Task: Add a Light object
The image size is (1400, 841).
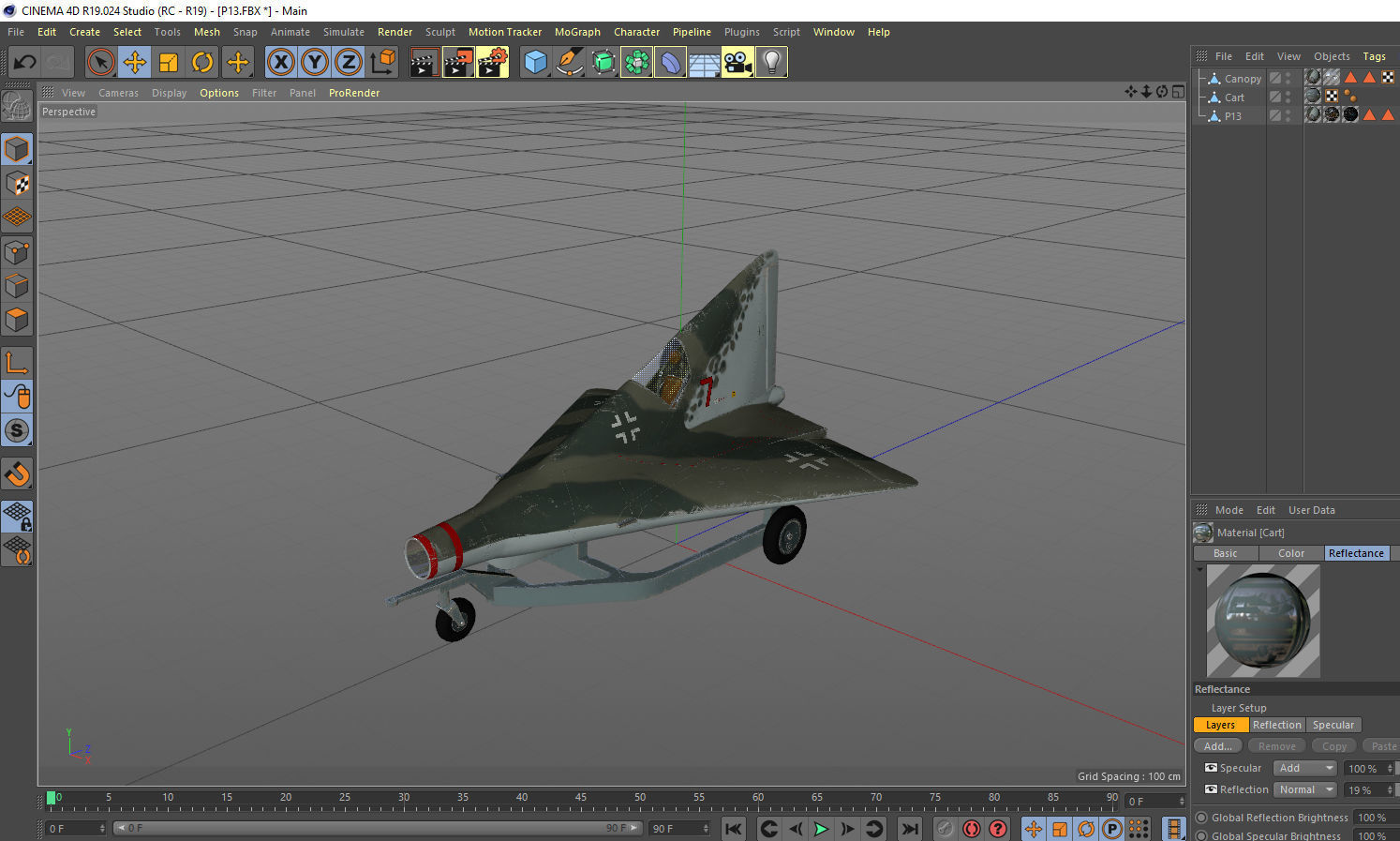Action: [771, 63]
